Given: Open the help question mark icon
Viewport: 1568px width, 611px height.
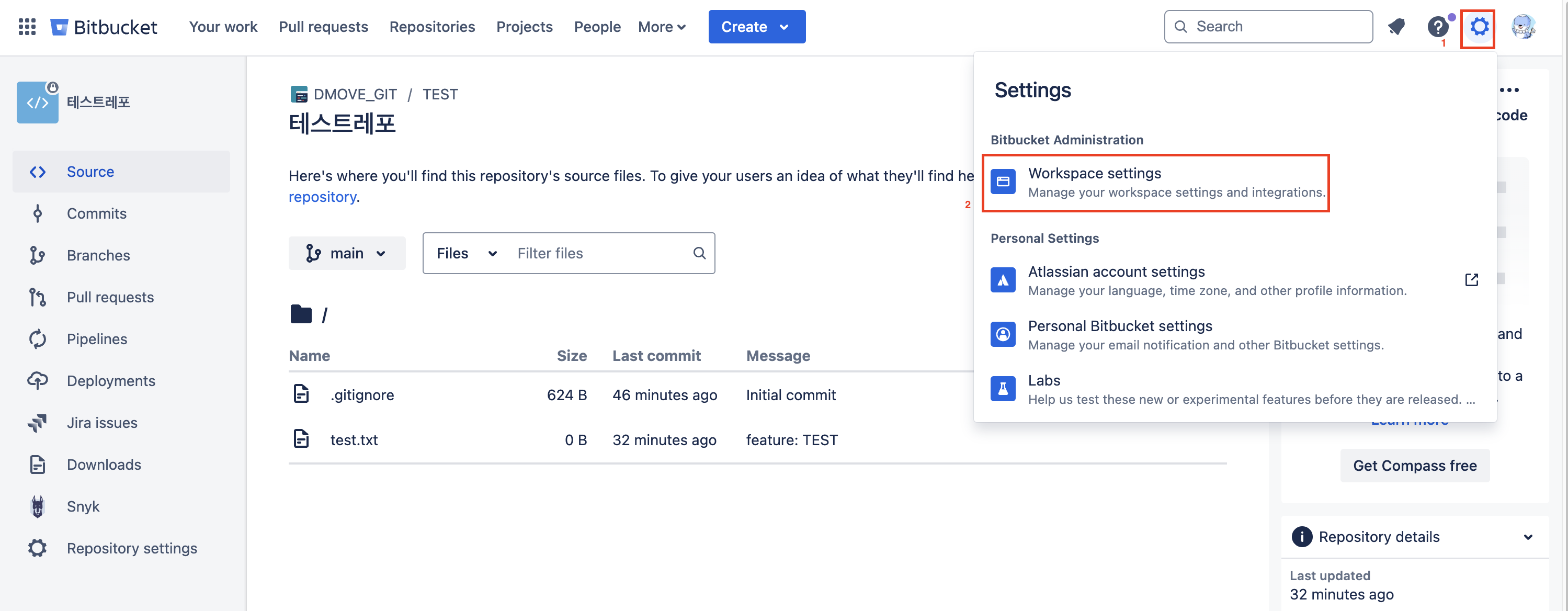Looking at the screenshot, I should 1437,27.
